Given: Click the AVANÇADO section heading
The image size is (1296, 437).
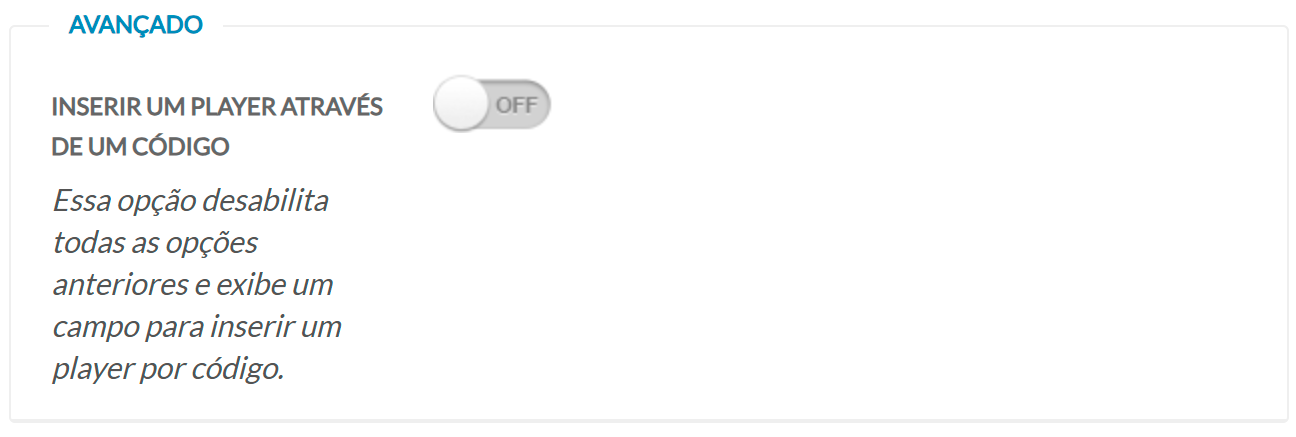Looking at the screenshot, I should click(x=136, y=25).
